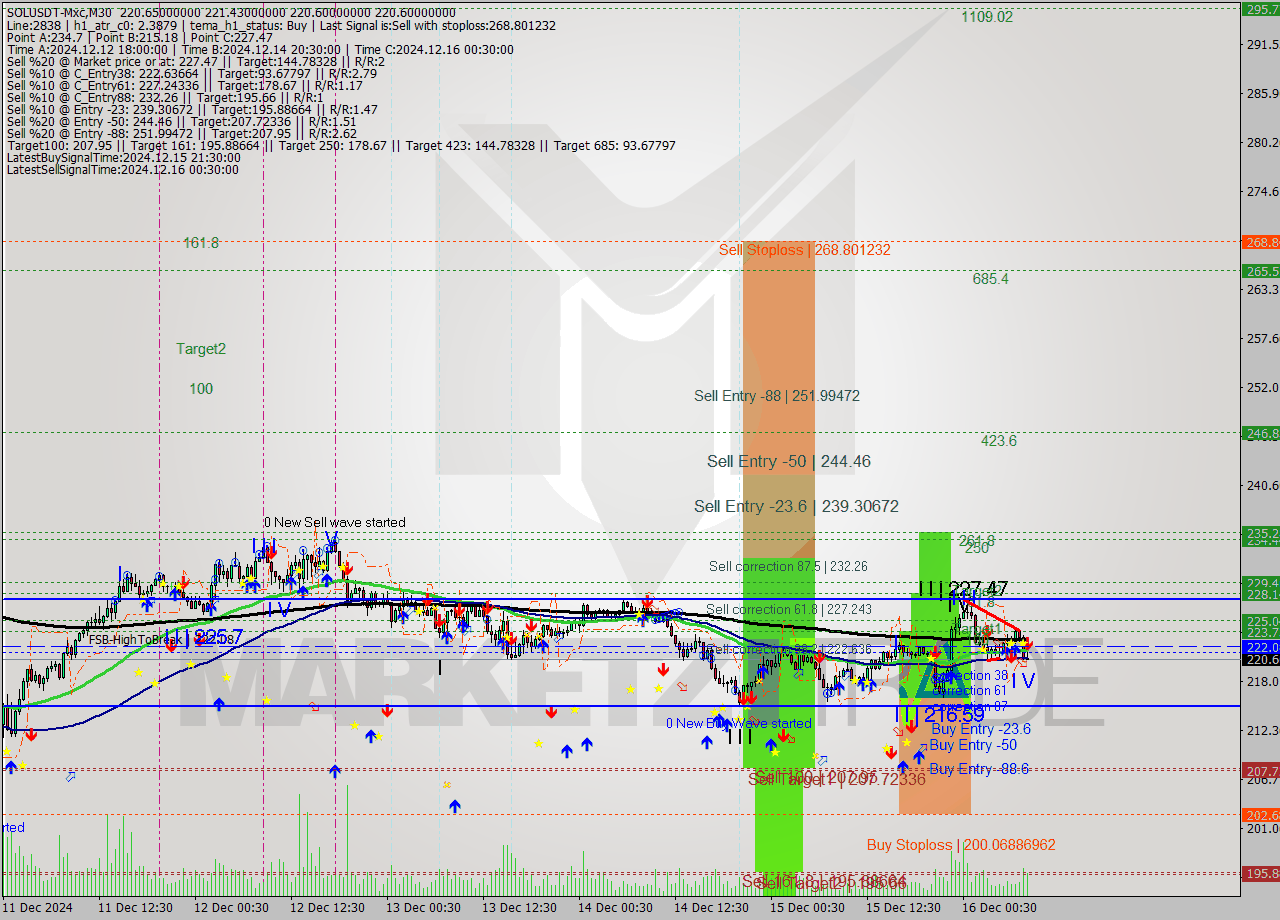Click the hollow orange sell arrow near Buy Entry -23.6
Screen dimensions: 1280x920
point(897,731)
